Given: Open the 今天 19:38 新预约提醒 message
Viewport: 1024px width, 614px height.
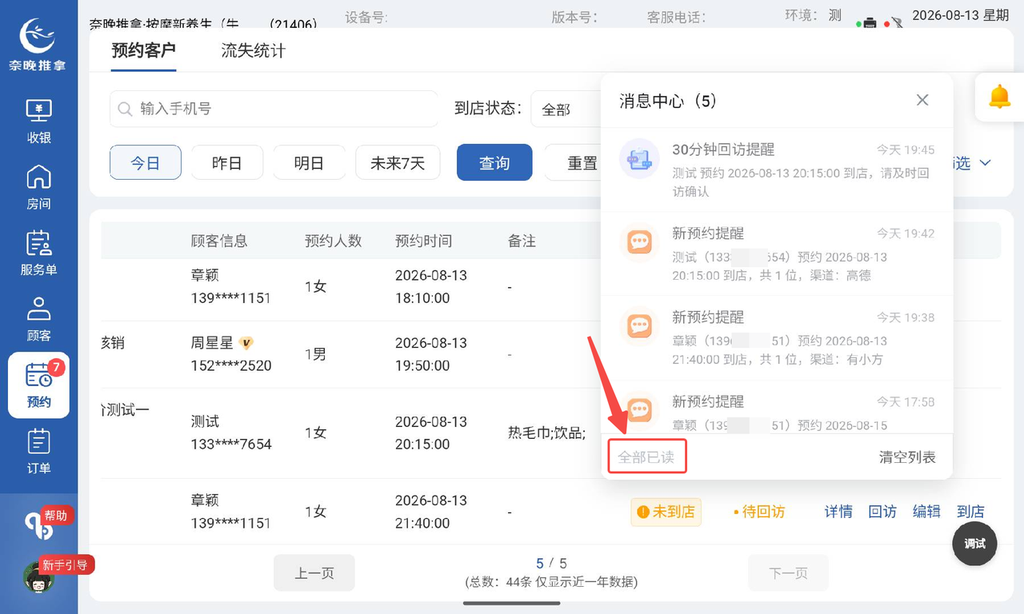Looking at the screenshot, I should (776, 338).
